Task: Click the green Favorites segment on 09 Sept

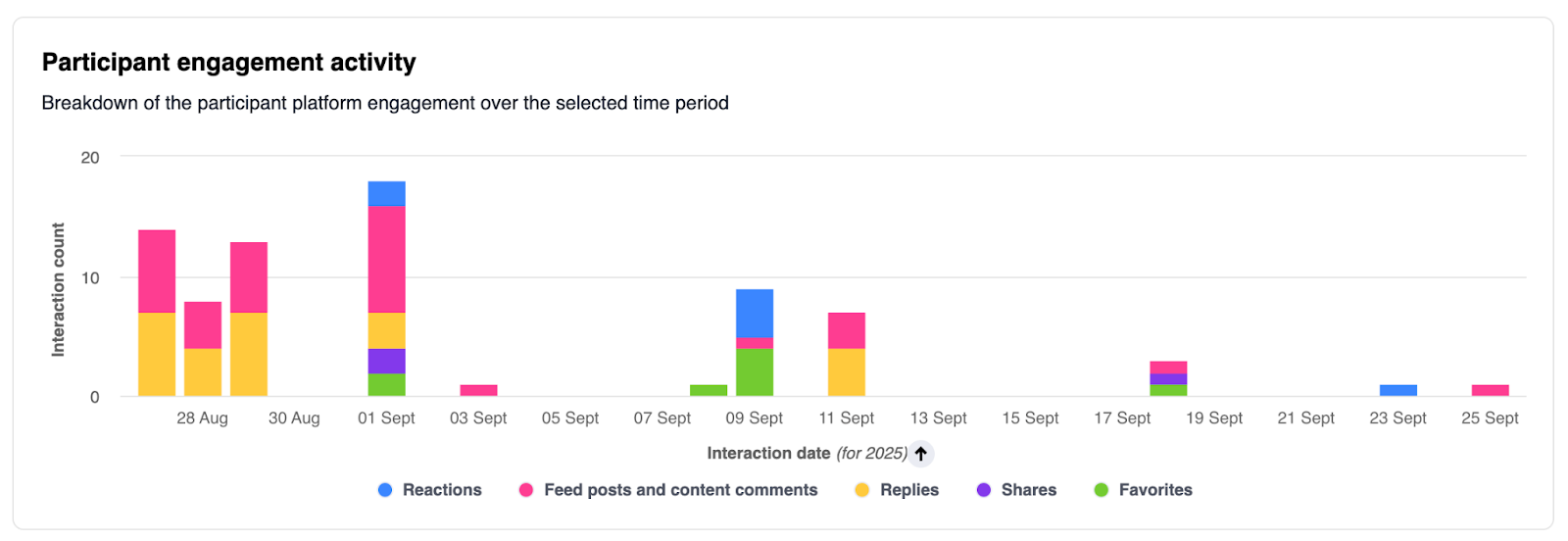Action: pyautogui.click(x=755, y=372)
